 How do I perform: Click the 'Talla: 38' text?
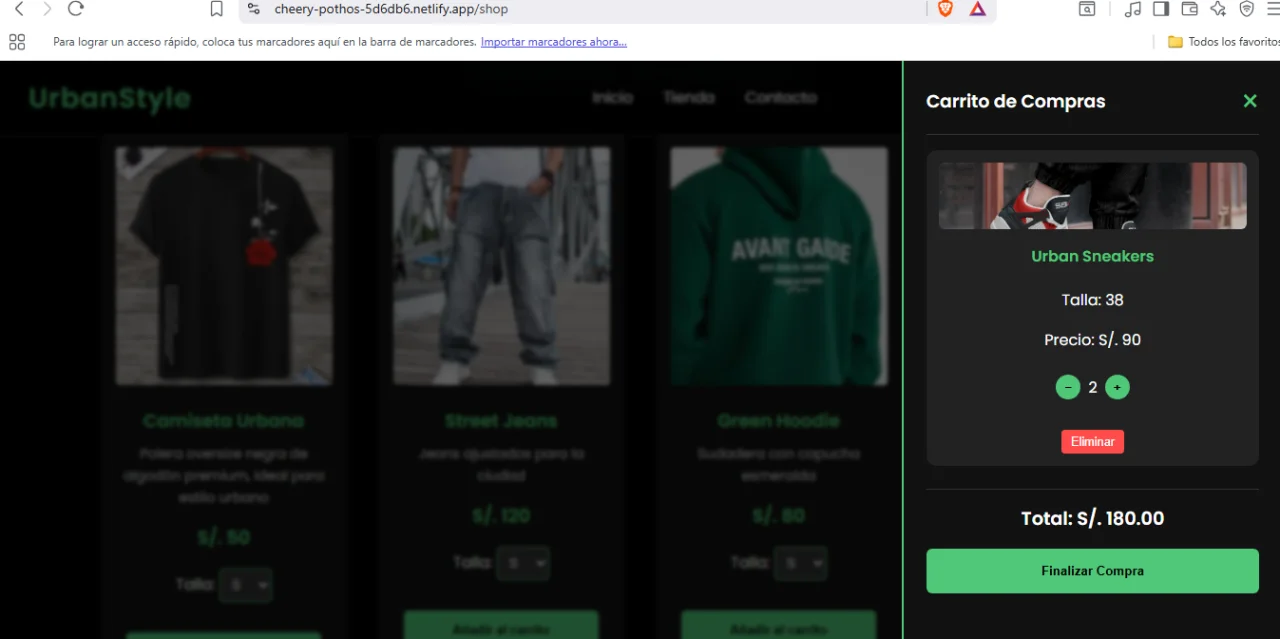click(x=1092, y=300)
